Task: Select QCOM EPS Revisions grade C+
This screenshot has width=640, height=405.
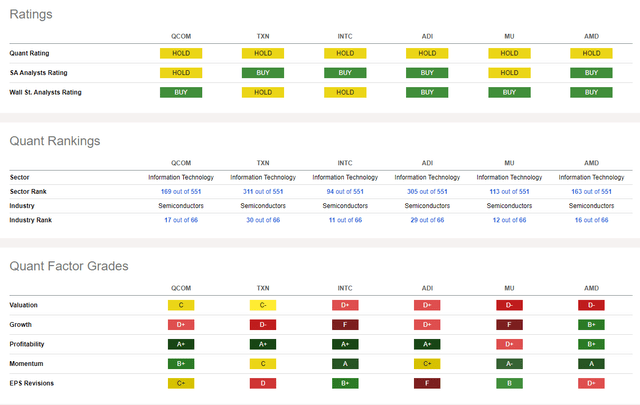Action: 181,383
